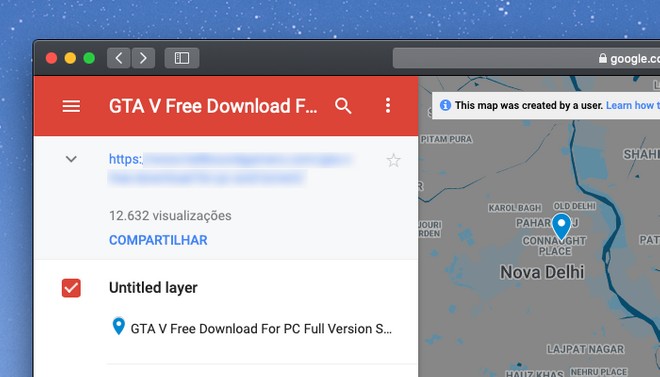Minimize Safari with the yellow button
This screenshot has height=377, width=660.
click(70, 58)
